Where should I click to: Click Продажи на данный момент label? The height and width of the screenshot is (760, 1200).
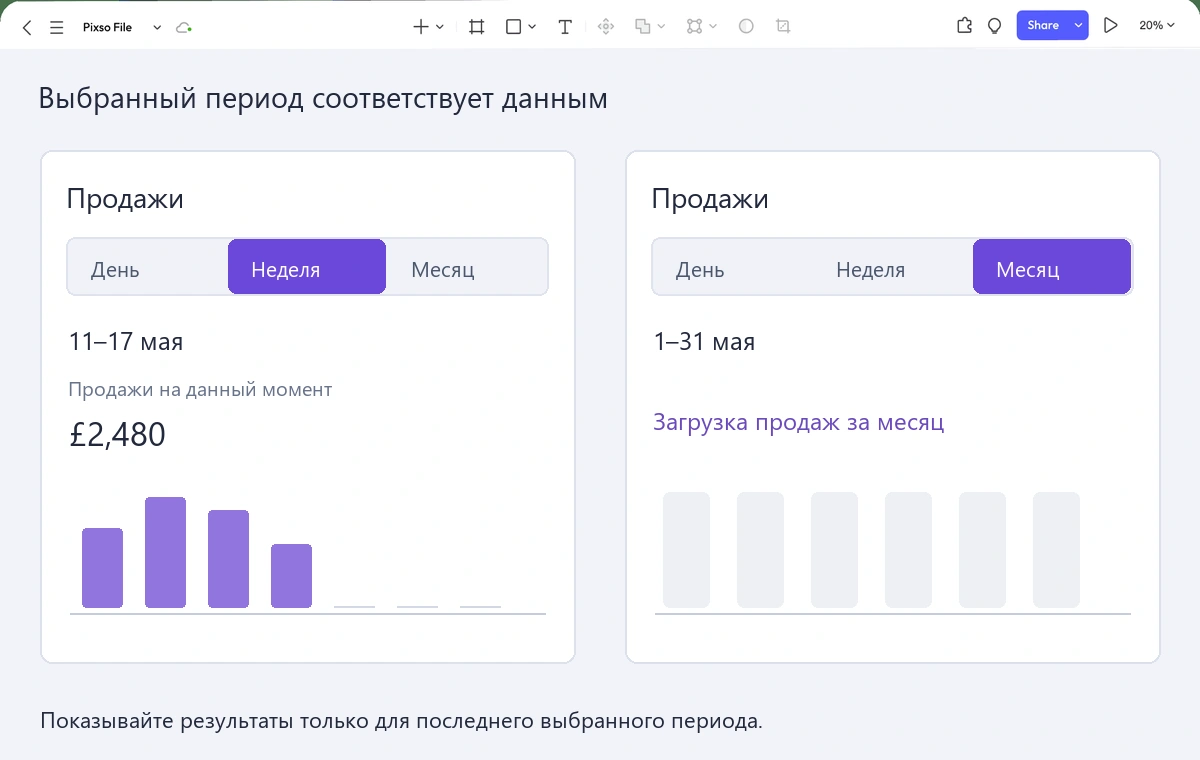point(200,390)
